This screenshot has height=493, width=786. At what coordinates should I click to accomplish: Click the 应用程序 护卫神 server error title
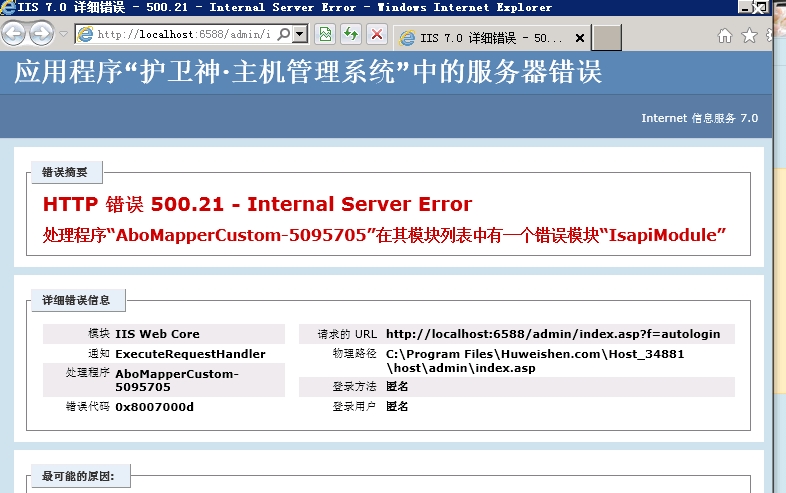308,72
